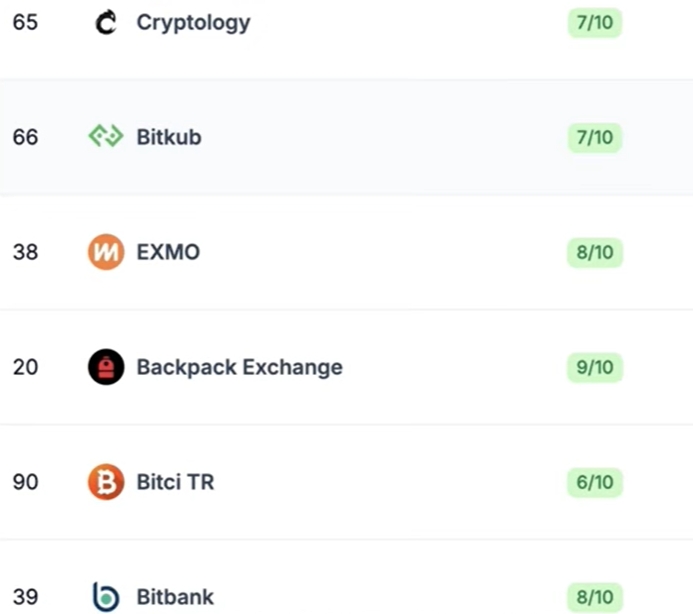Click the orange EXMO logo icon

click(106, 252)
